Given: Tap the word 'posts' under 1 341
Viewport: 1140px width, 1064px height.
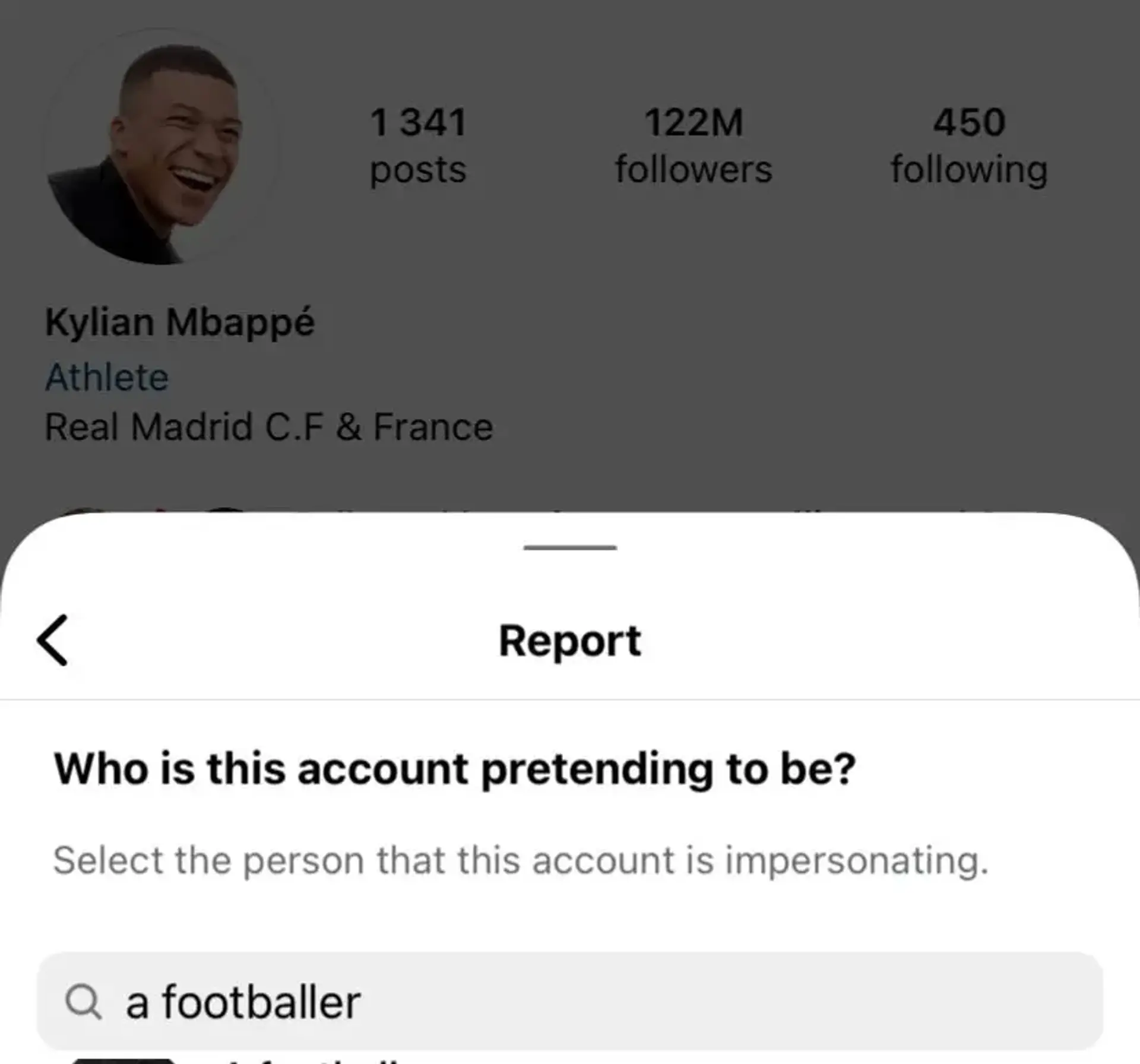Looking at the screenshot, I should point(418,170).
